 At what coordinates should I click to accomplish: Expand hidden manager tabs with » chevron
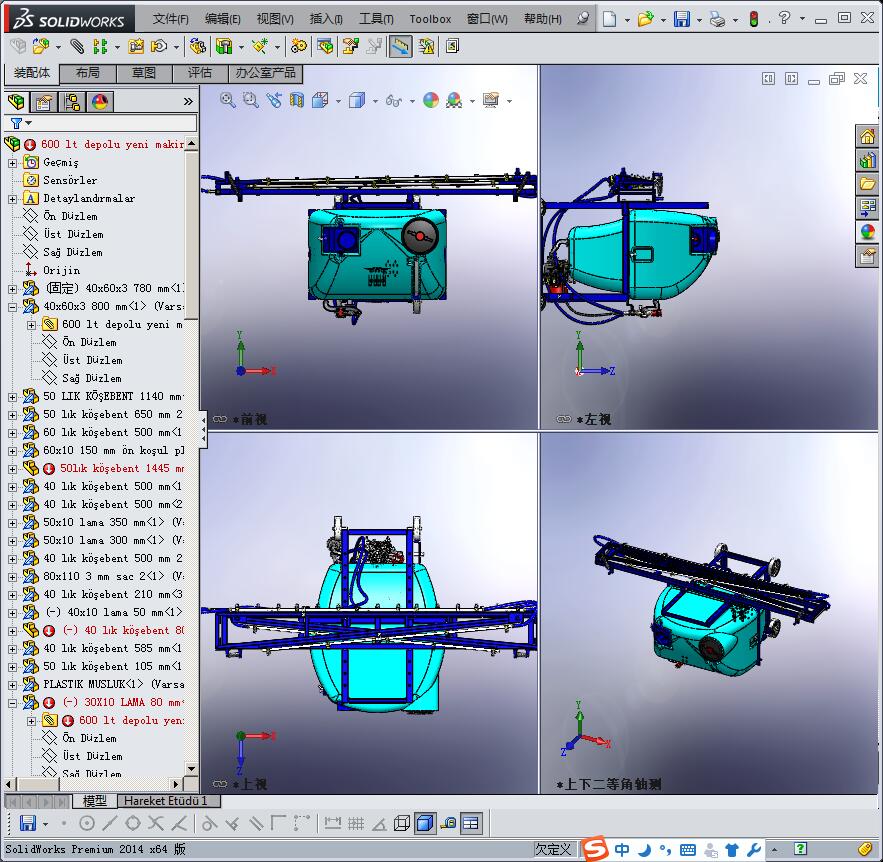tap(188, 102)
